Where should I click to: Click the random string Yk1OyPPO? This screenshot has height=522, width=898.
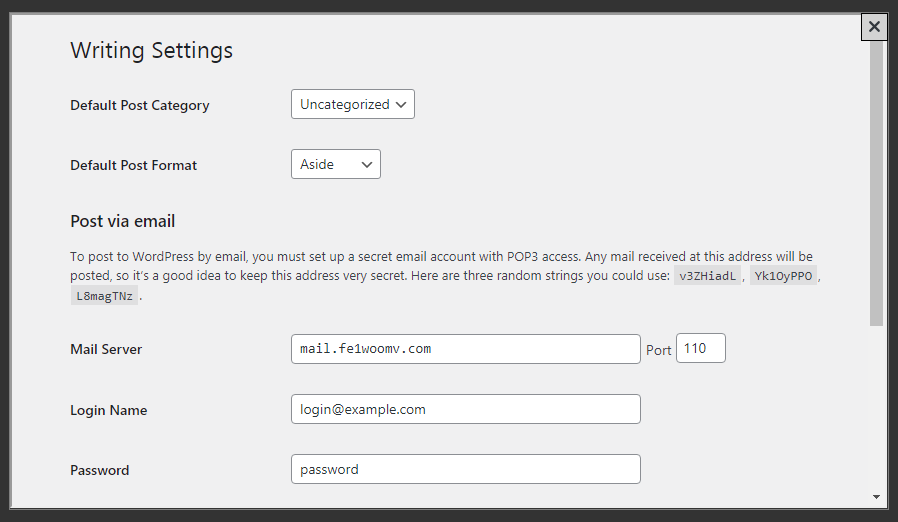(783, 276)
